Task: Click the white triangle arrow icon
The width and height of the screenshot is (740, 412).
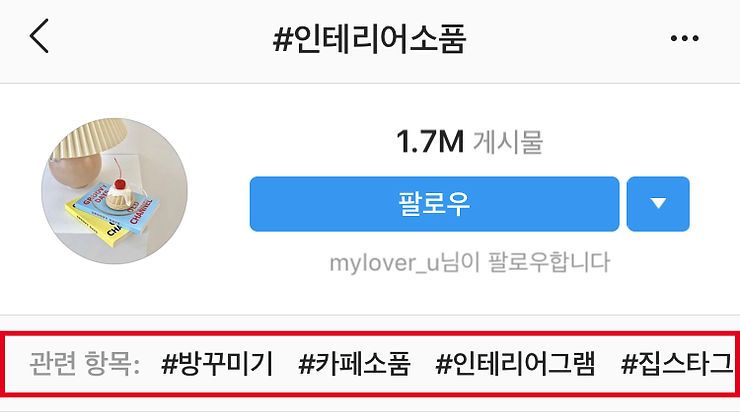Action: click(x=658, y=203)
